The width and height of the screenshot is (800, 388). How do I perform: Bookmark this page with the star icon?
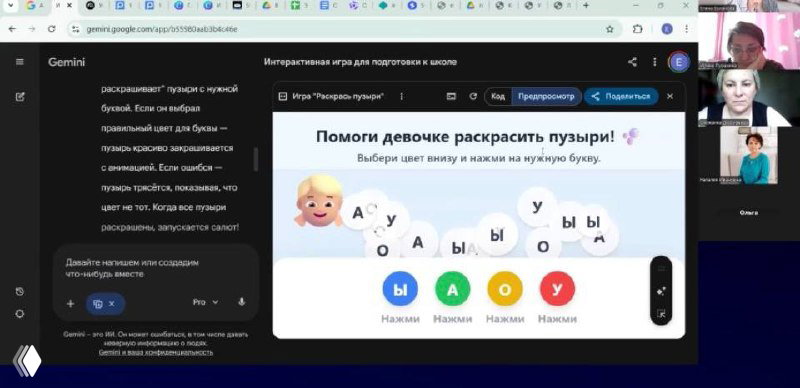click(610, 29)
